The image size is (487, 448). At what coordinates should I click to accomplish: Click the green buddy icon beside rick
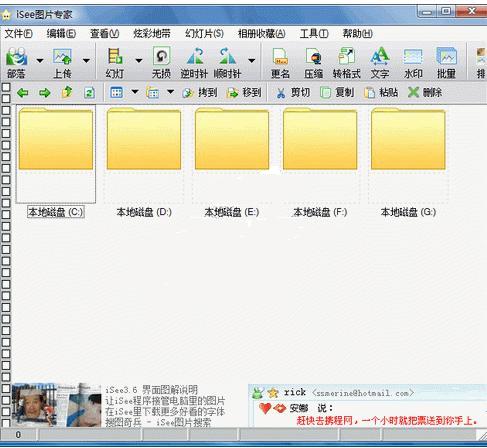point(258,393)
